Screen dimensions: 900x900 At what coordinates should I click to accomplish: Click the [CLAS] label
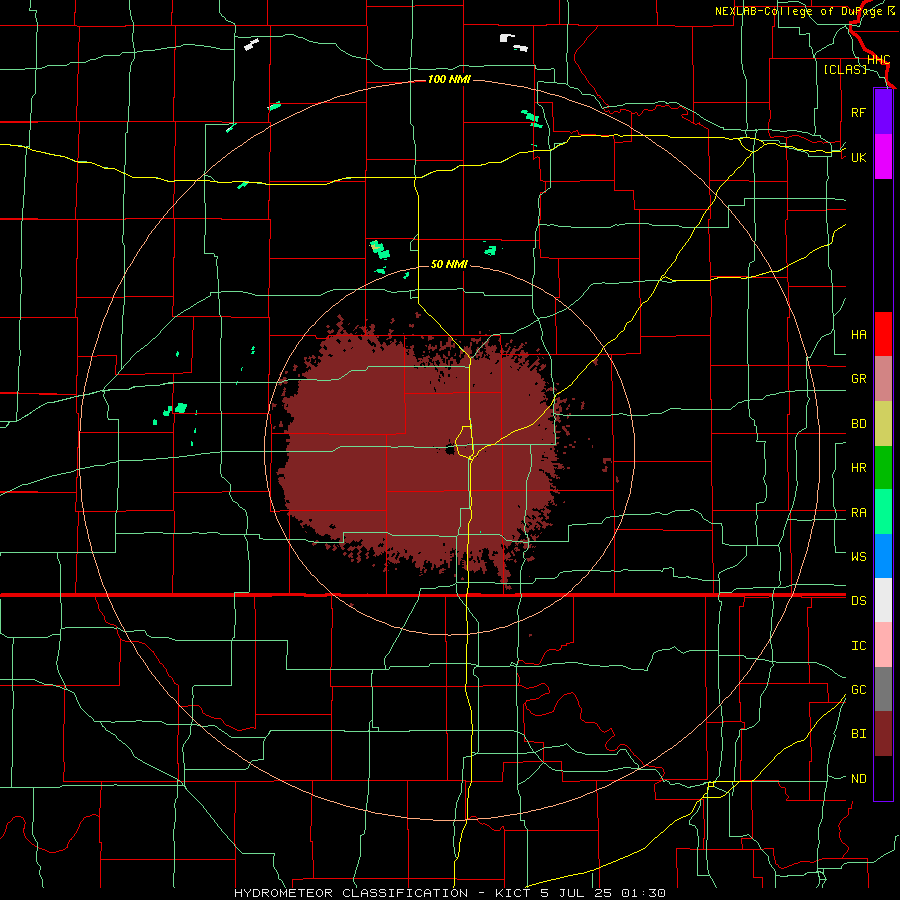pyautogui.click(x=844, y=69)
